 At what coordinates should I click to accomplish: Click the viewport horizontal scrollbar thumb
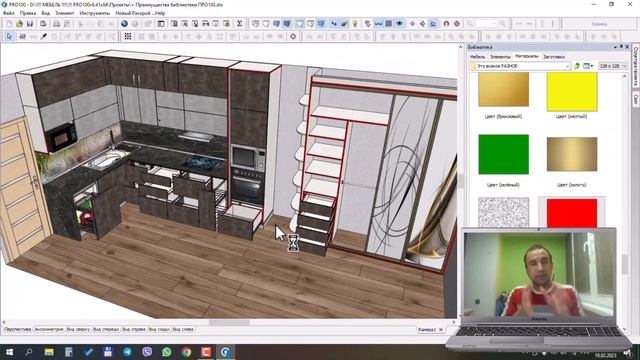[x=229, y=322]
